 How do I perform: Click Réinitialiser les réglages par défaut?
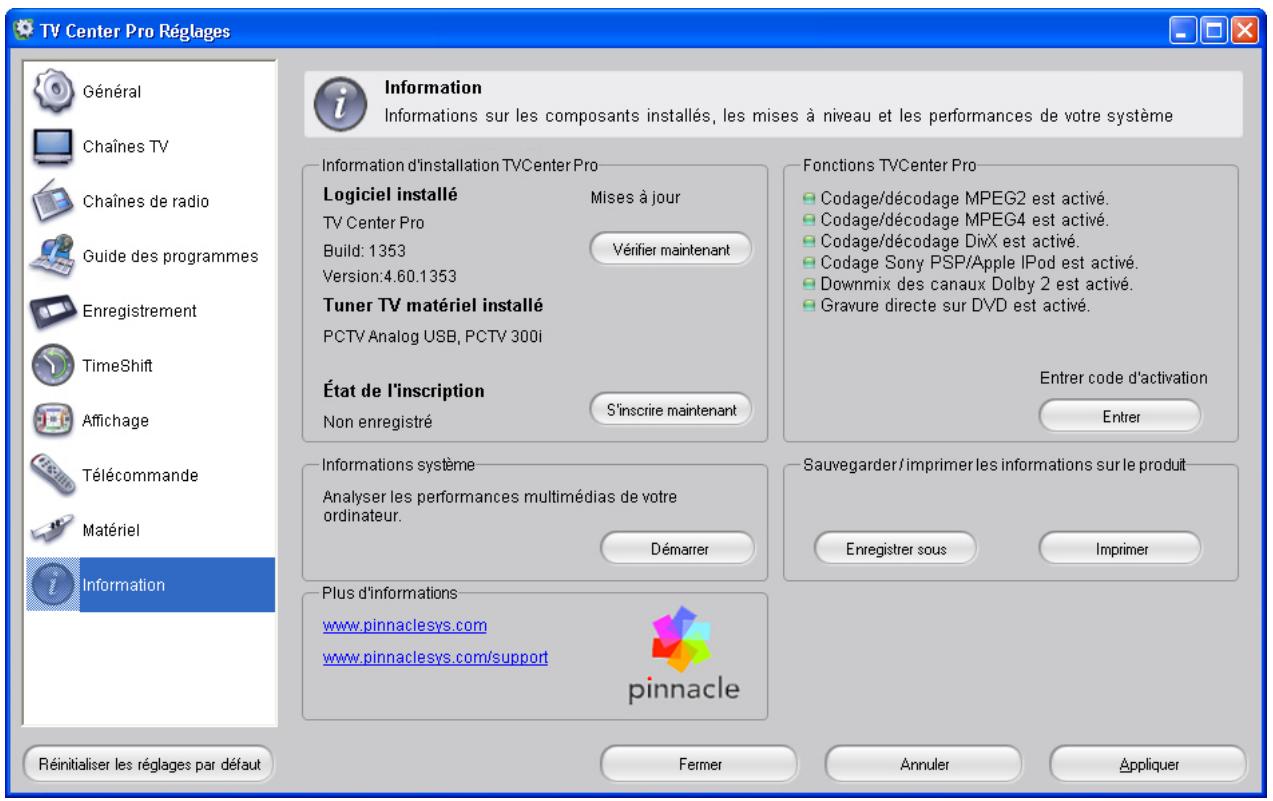148,765
